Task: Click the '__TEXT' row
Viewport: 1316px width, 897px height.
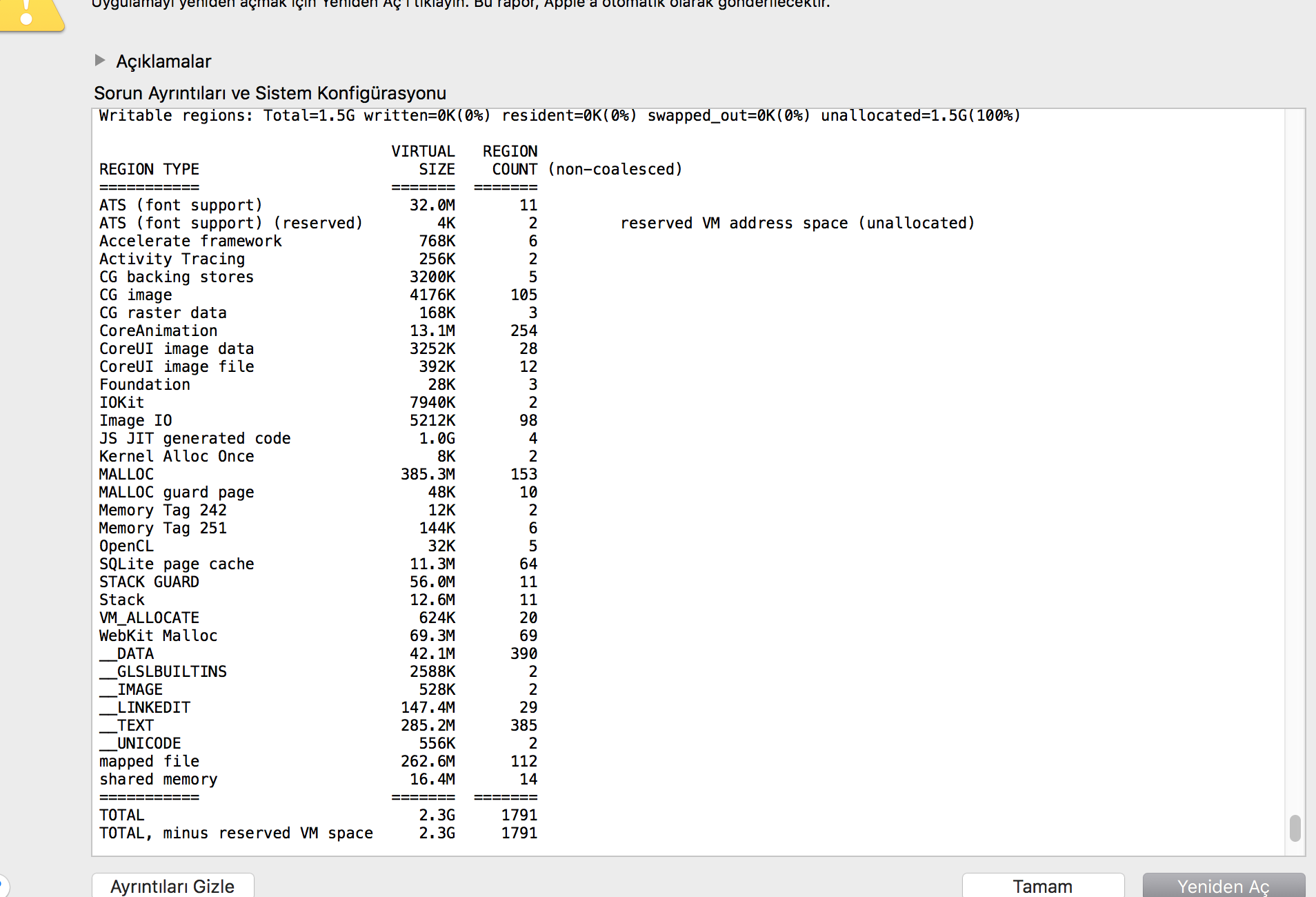Action: click(x=318, y=725)
